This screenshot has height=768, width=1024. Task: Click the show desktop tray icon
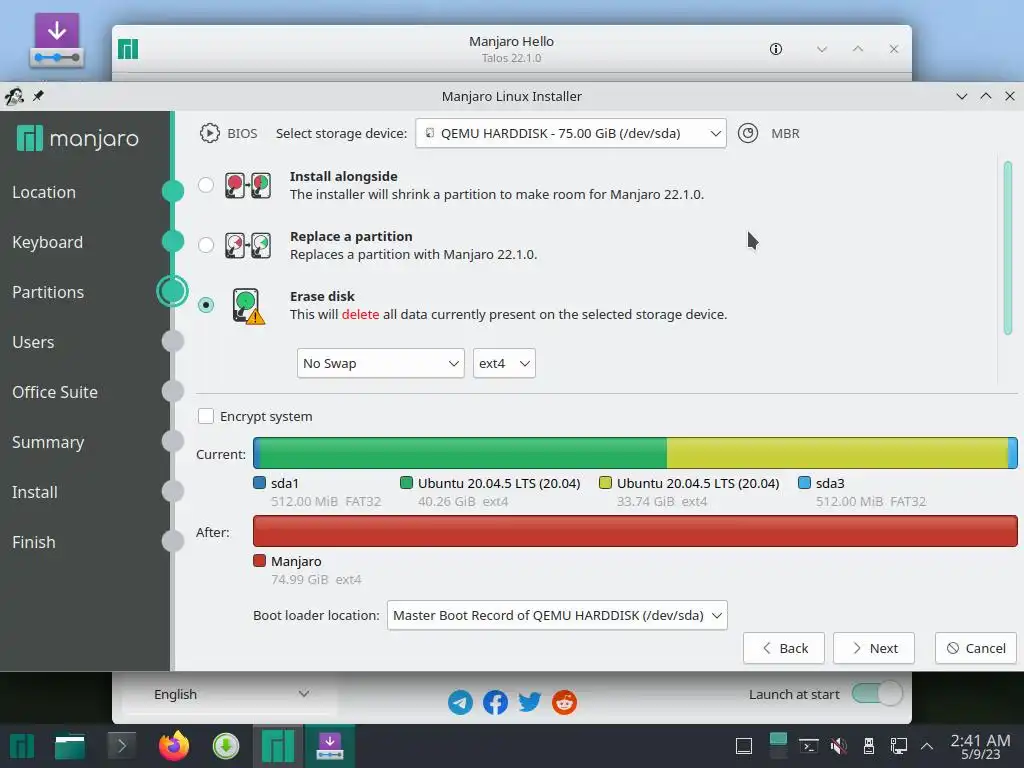(744, 746)
